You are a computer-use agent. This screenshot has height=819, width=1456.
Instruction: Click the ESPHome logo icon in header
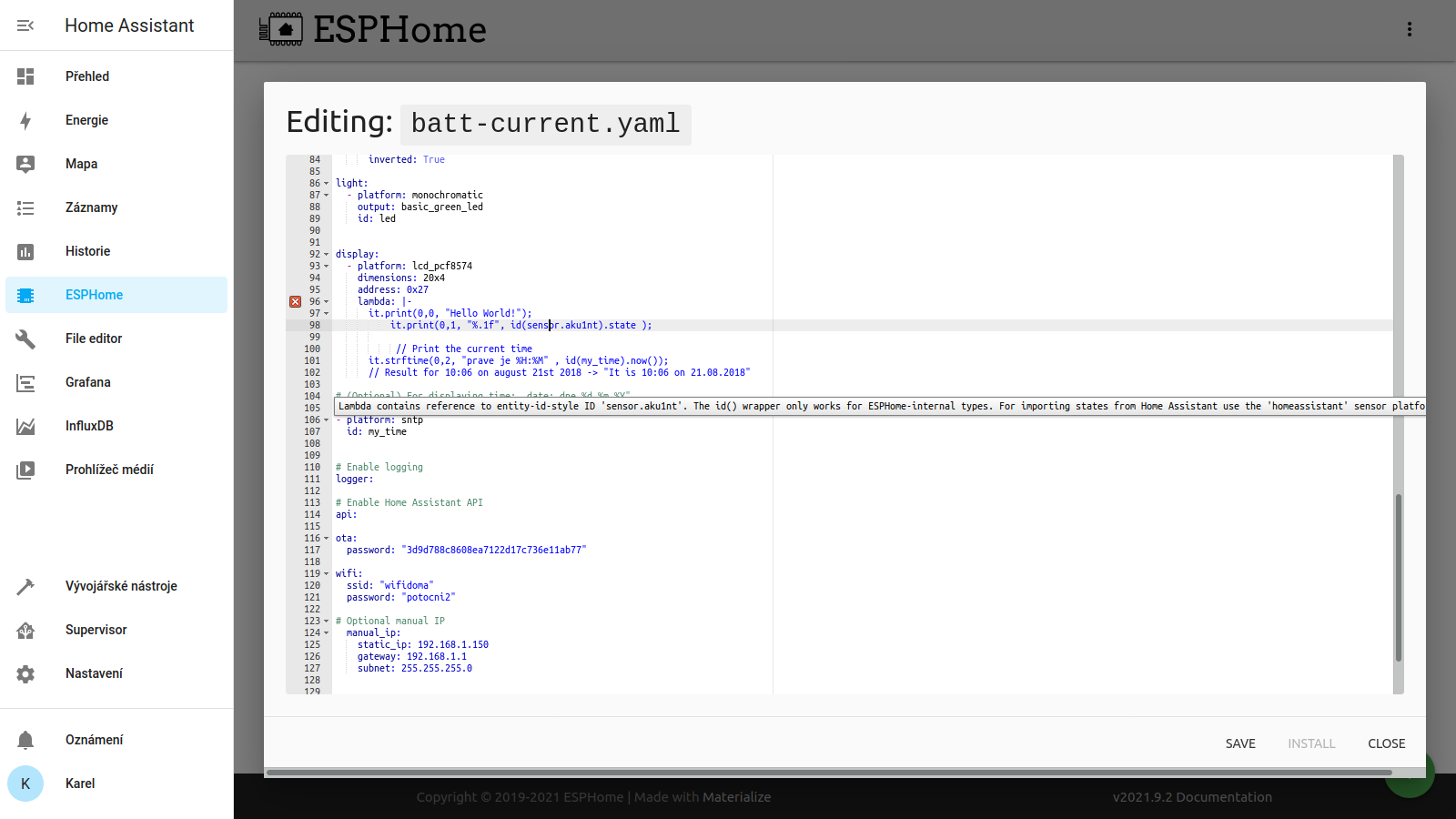click(281, 29)
